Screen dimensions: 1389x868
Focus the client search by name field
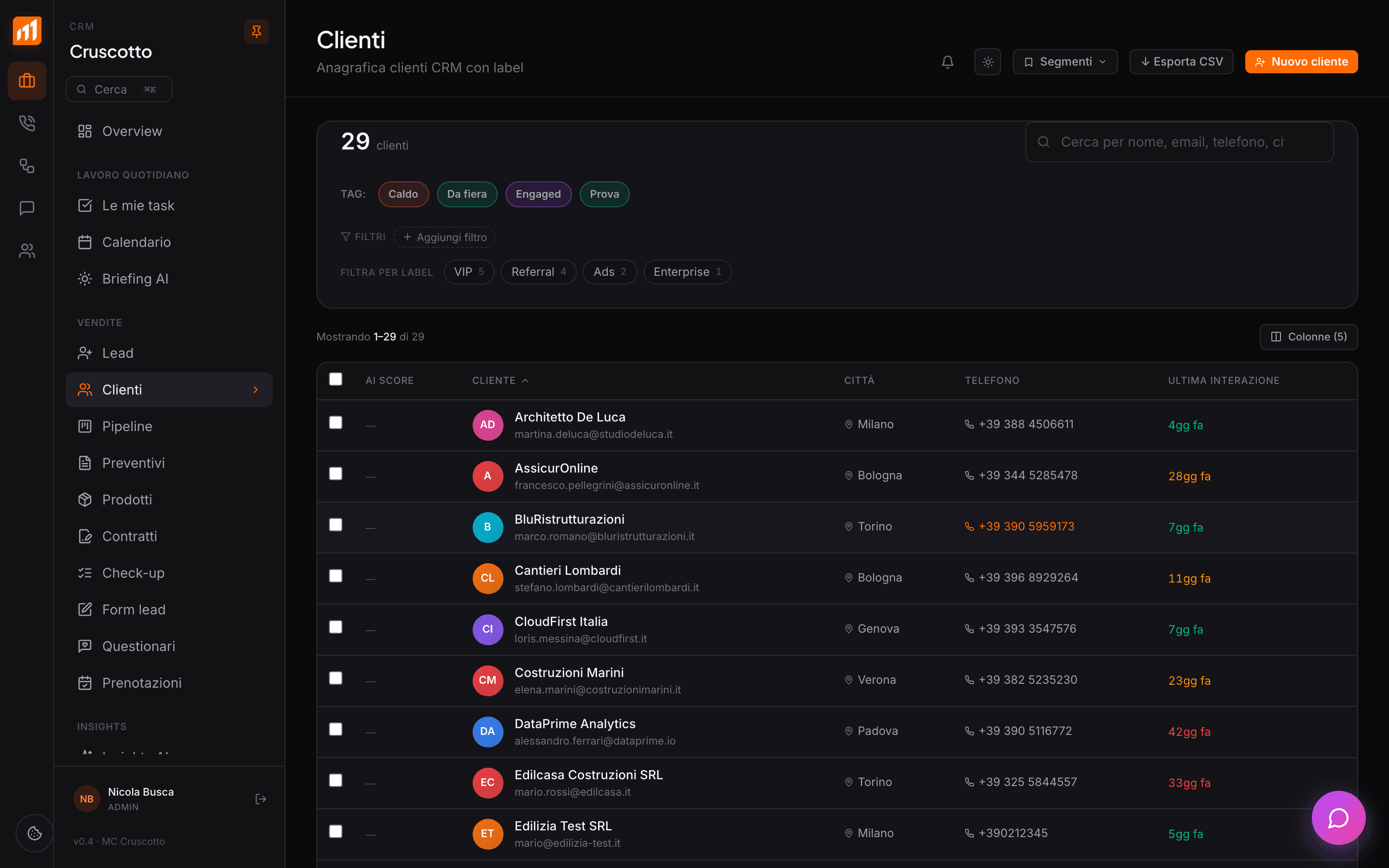(x=1179, y=142)
